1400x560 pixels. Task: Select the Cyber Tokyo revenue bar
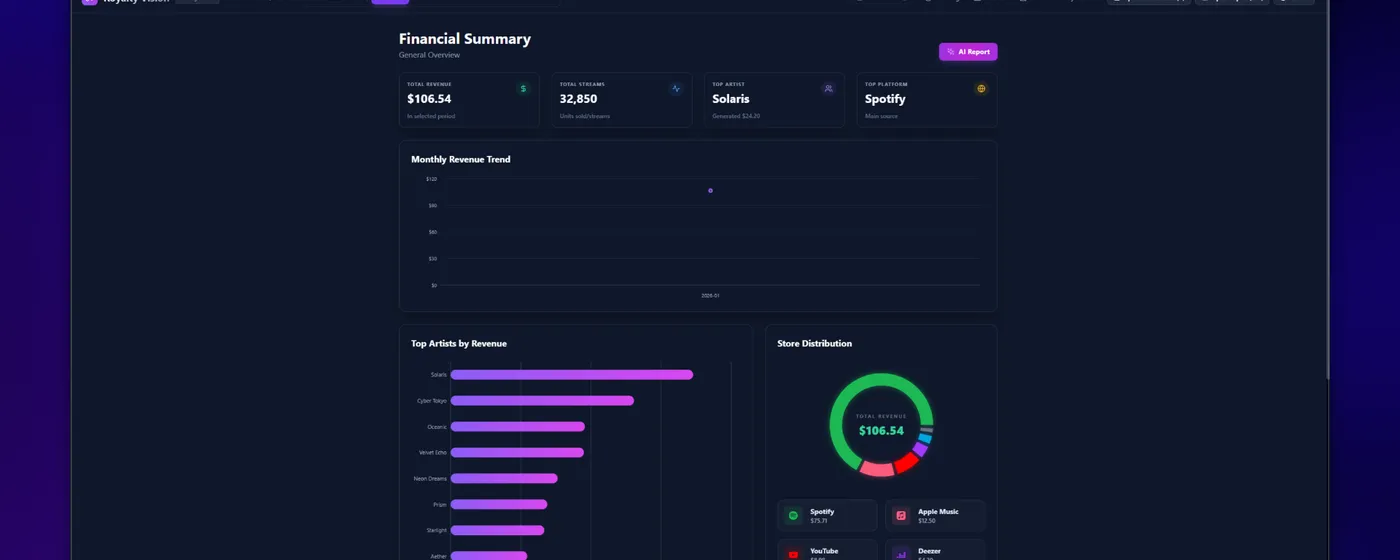pyautogui.click(x=542, y=401)
